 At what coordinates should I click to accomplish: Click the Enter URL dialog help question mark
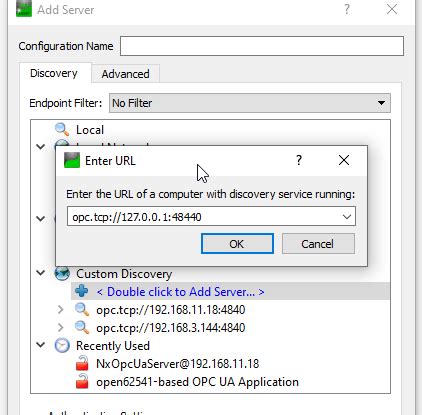(x=299, y=160)
